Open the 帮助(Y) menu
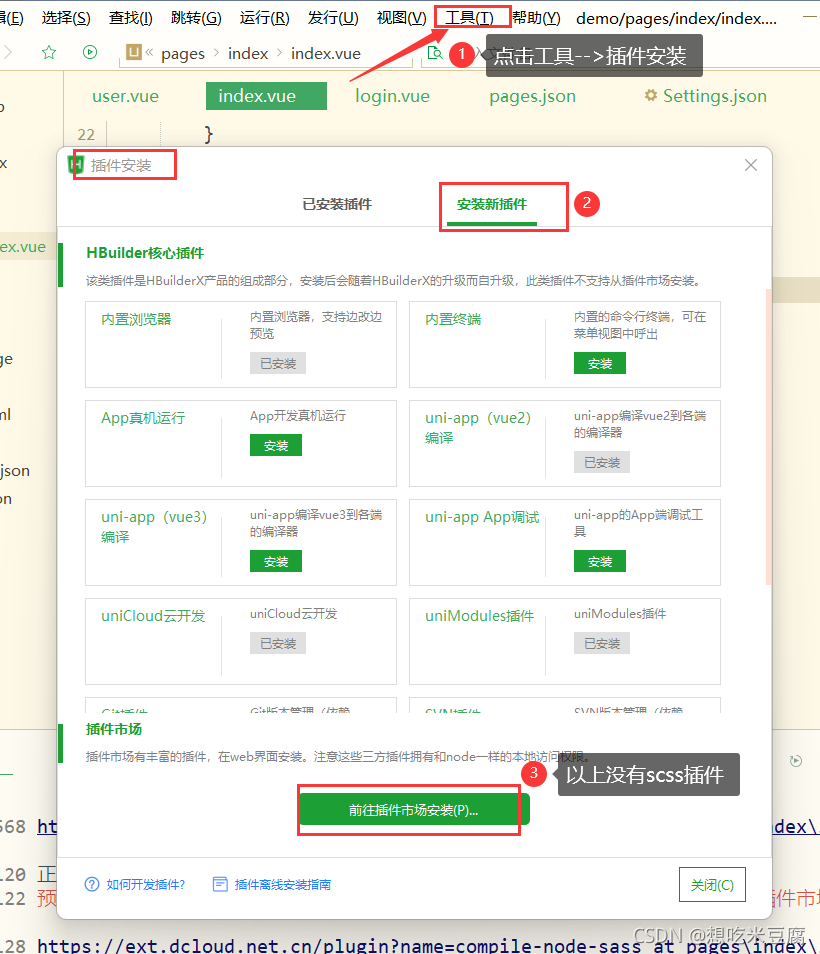This screenshot has height=954, width=820. [534, 17]
